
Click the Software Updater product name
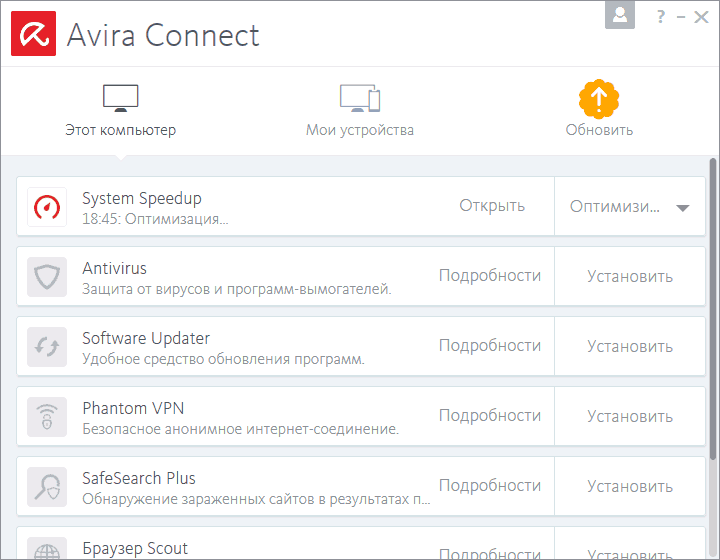(146, 338)
